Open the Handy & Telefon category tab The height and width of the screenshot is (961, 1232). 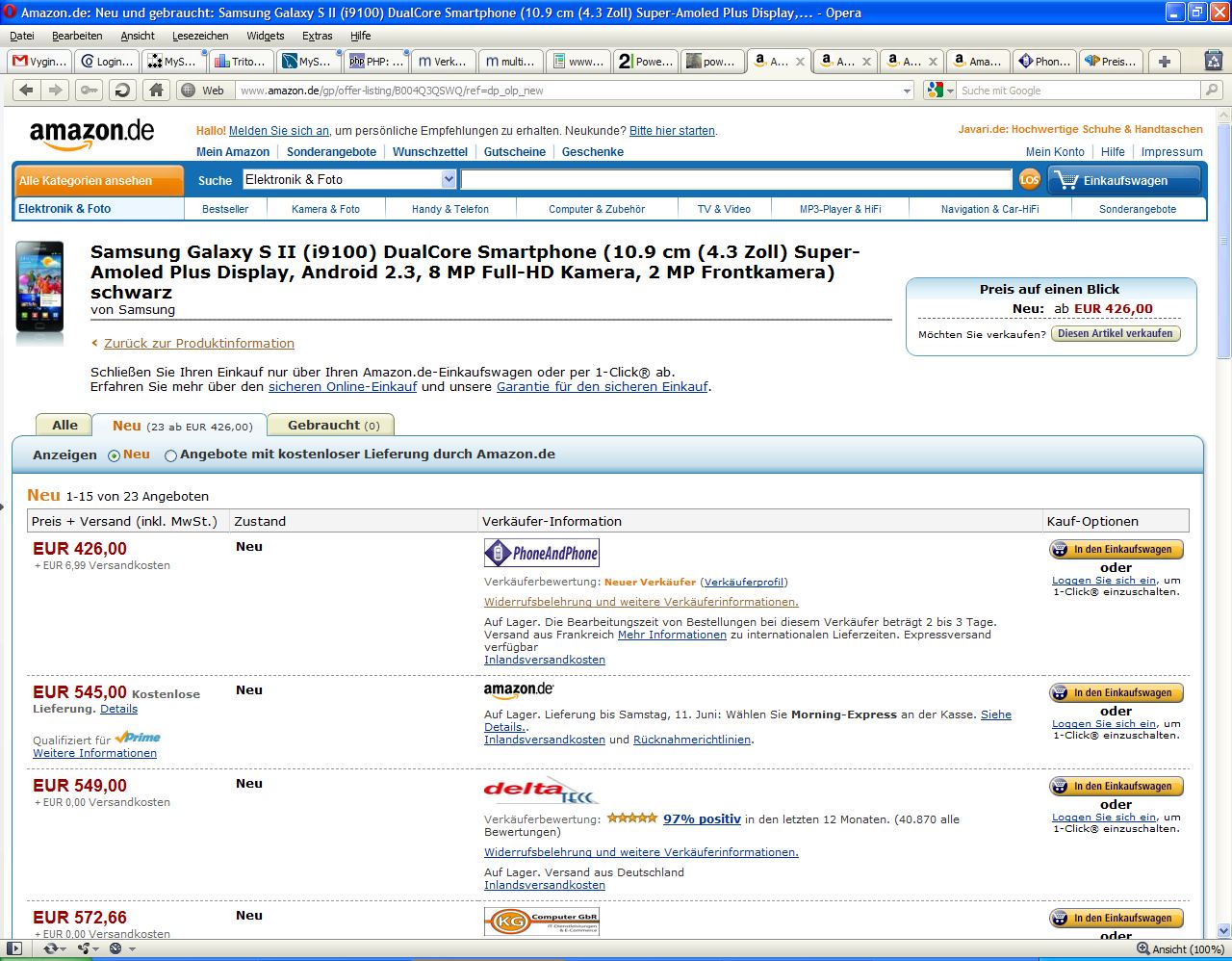pyautogui.click(x=450, y=209)
